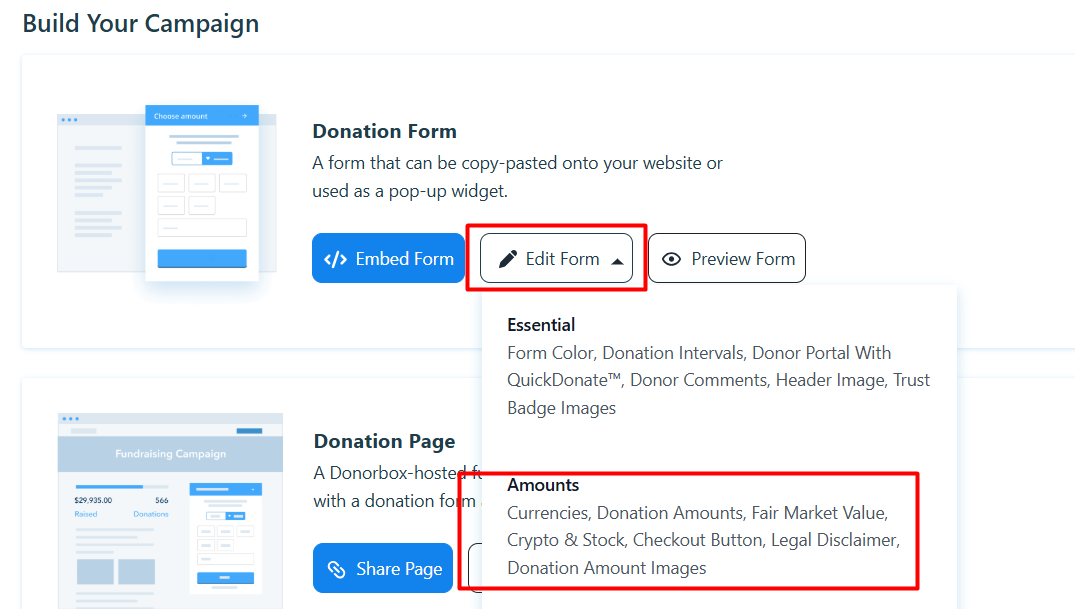This screenshot has width=1075, height=609.
Task: Open the Essential settings group
Action: (541, 325)
